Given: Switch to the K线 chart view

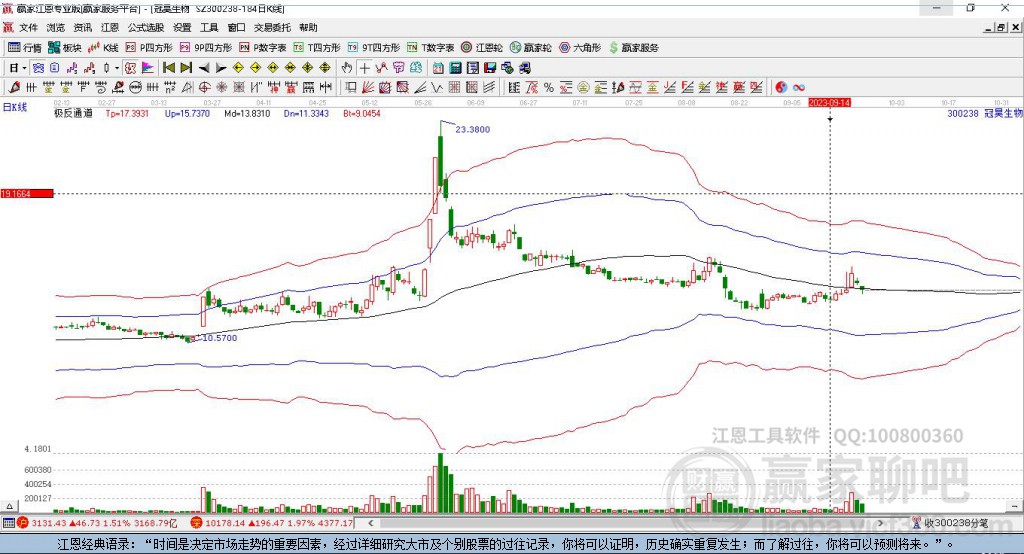Looking at the screenshot, I should (103, 48).
